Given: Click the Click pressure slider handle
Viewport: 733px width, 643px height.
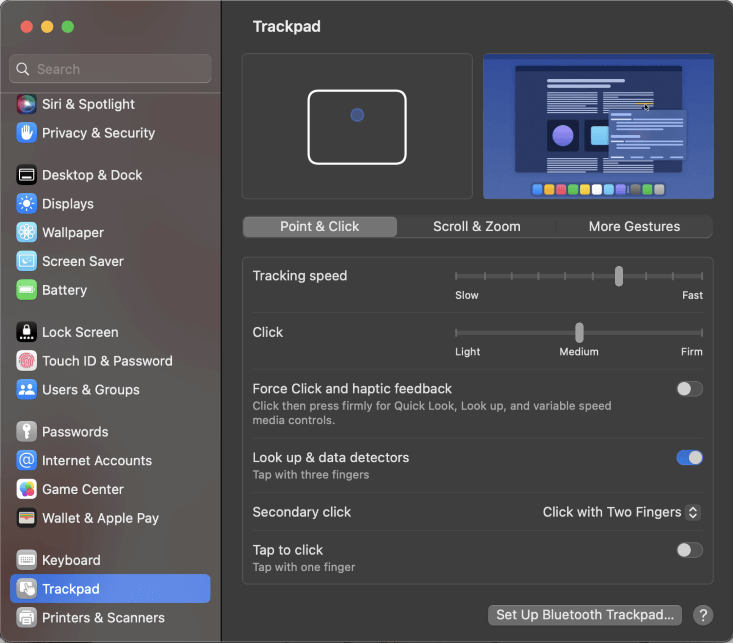Looking at the screenshot, I should pyautogui.click(x=579, y=332).
